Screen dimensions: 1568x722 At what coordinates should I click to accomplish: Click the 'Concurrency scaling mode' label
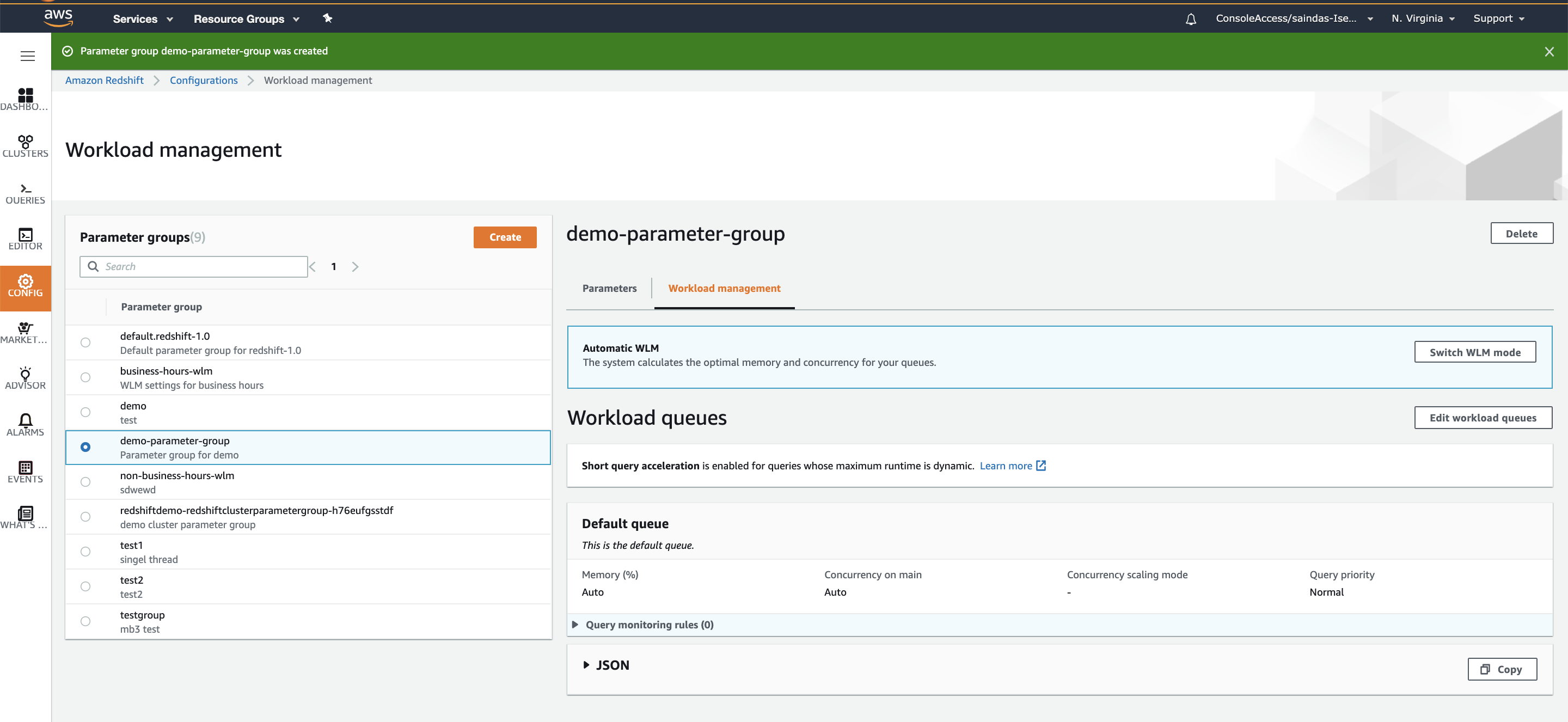click(1126, 574)
